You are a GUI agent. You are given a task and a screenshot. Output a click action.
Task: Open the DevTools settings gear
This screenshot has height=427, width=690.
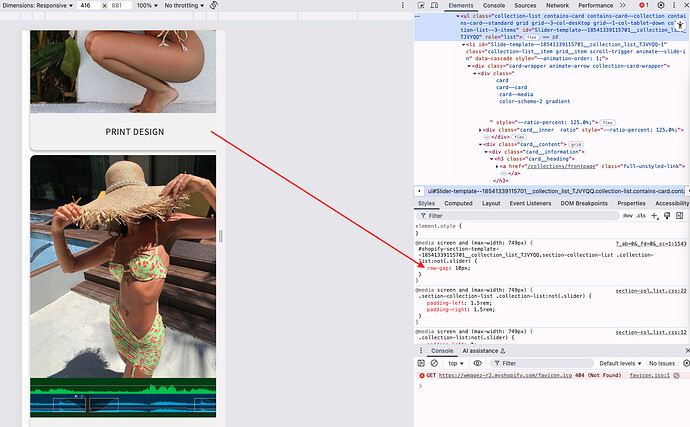661,5
